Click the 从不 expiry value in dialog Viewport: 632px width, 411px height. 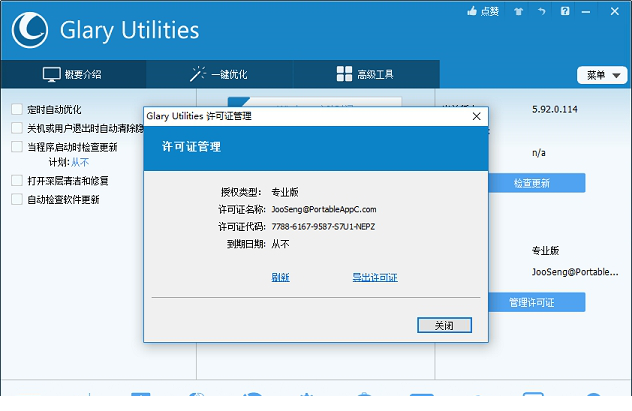(281, 244)
